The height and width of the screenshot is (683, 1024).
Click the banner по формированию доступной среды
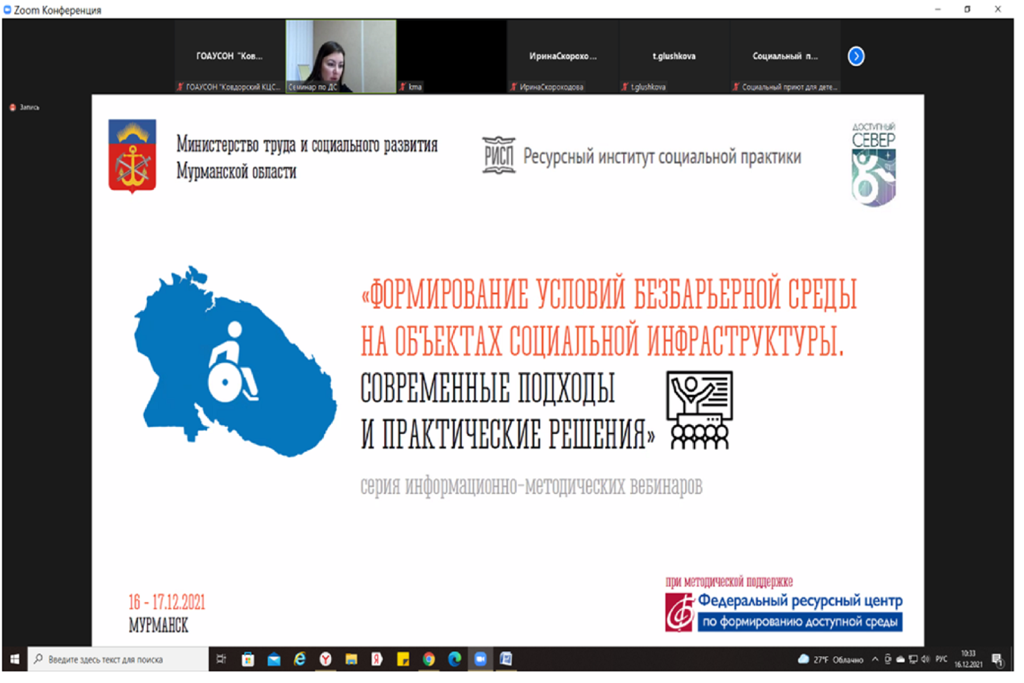(x=800, y=622)
